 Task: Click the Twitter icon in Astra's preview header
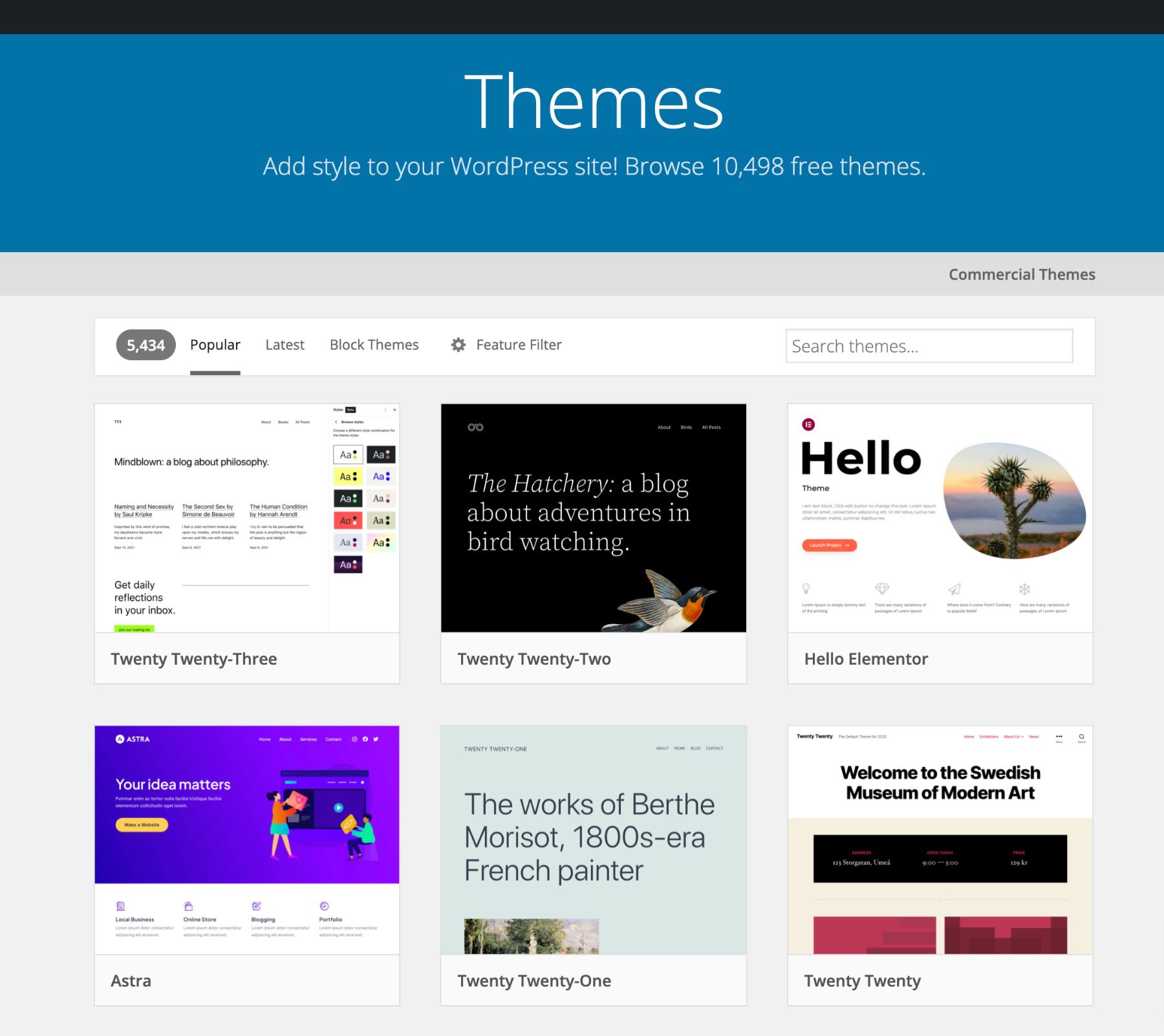(376, 739)
